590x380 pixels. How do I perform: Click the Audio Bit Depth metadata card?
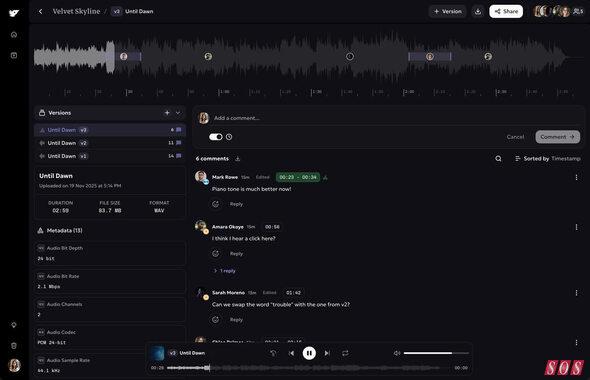coord(110,253)
